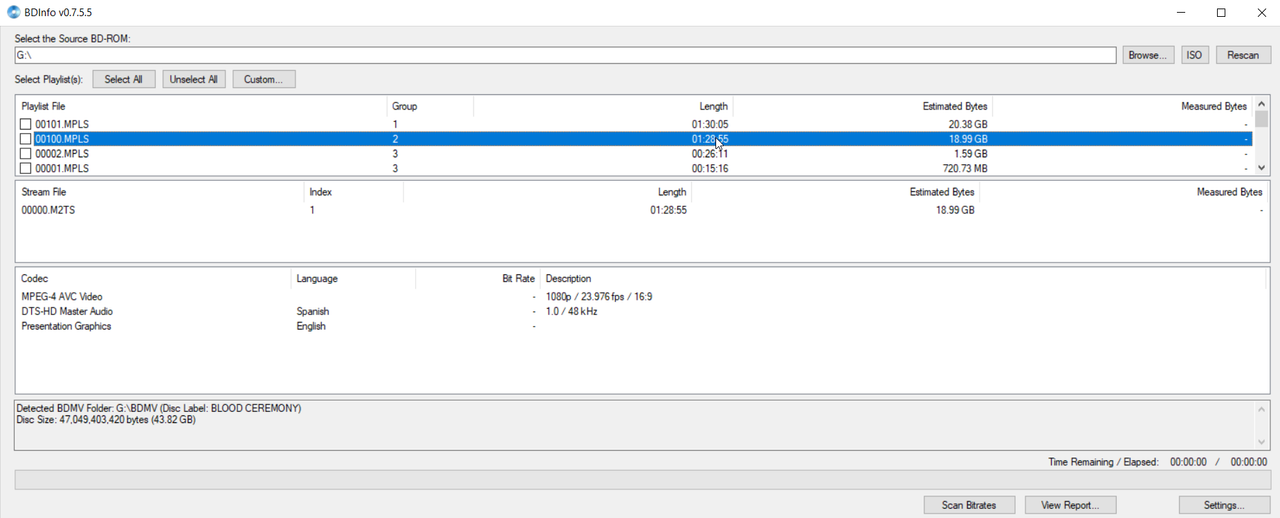Viewport: 1280px width, 518px height.
Task: Click Unselect All playlists button
Action: (194, 79)
